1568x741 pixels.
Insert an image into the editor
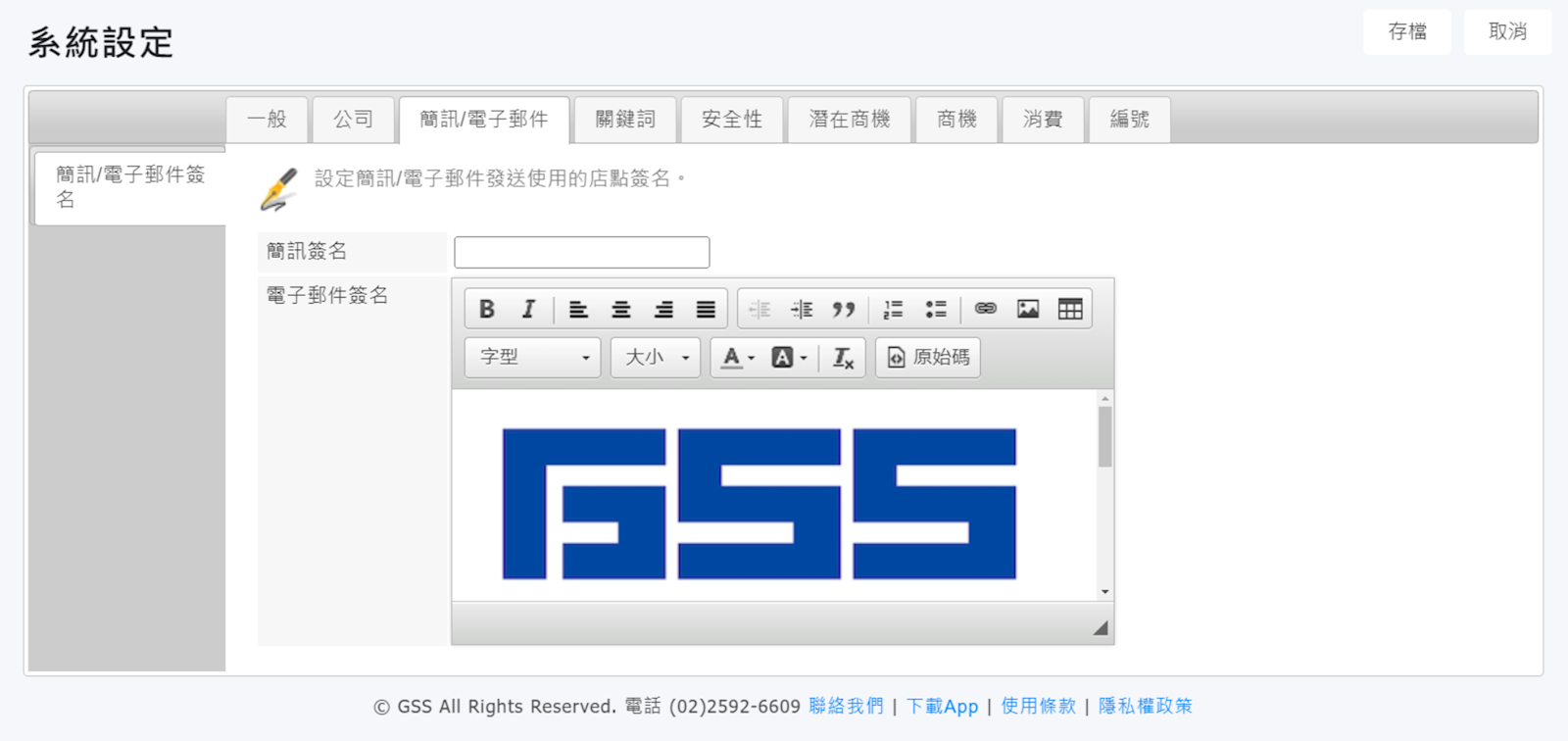[1027, 310]
